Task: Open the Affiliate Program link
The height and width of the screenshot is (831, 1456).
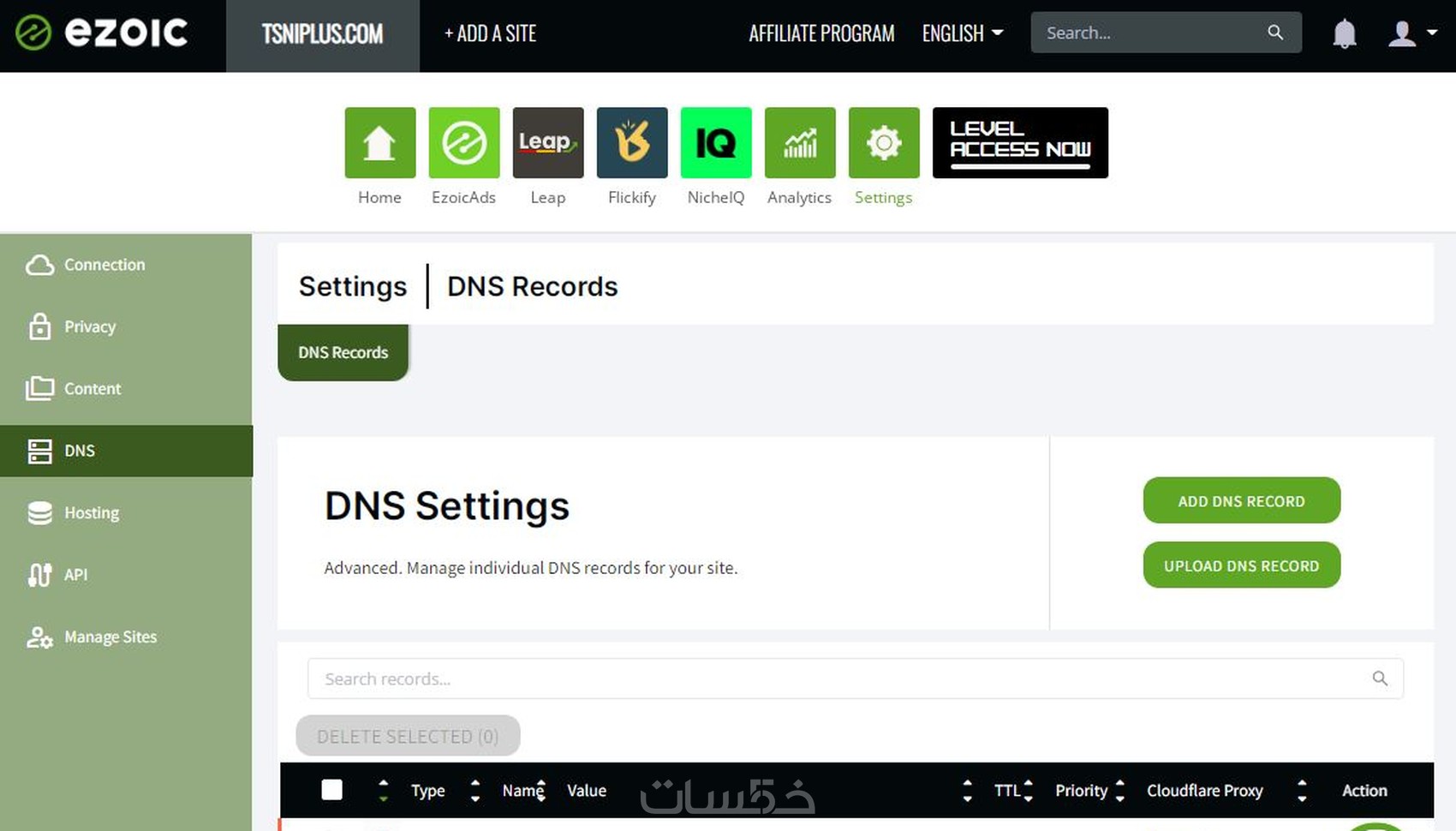Action: point(821,33)
